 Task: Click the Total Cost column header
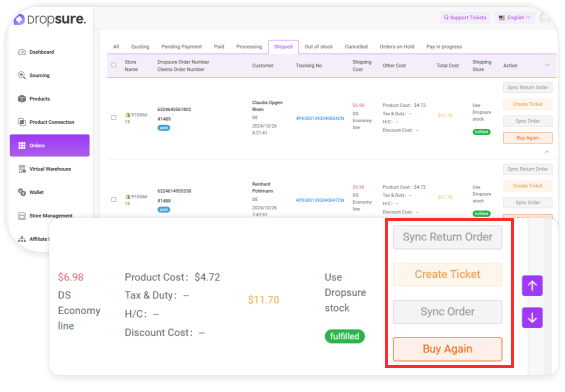point(448,65)
